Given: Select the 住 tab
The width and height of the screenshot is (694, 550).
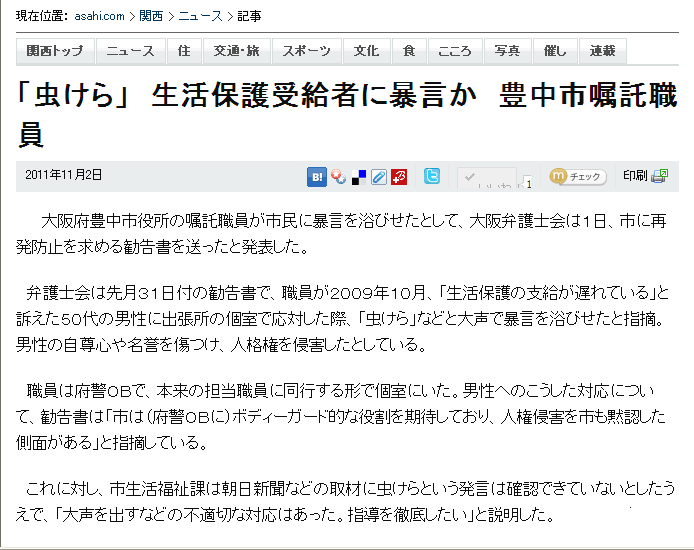Looking at the screenshot, I should coord(184,51).
